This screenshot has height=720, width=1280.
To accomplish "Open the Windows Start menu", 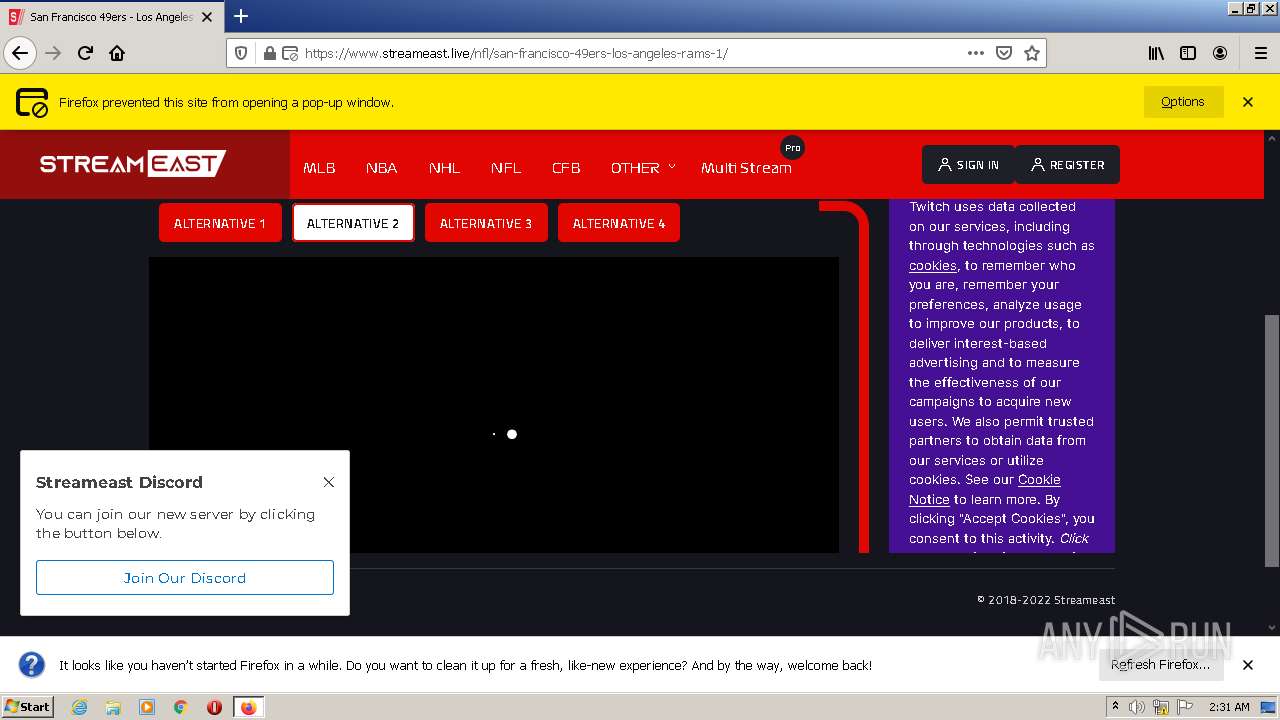I will tap(28, 707).
